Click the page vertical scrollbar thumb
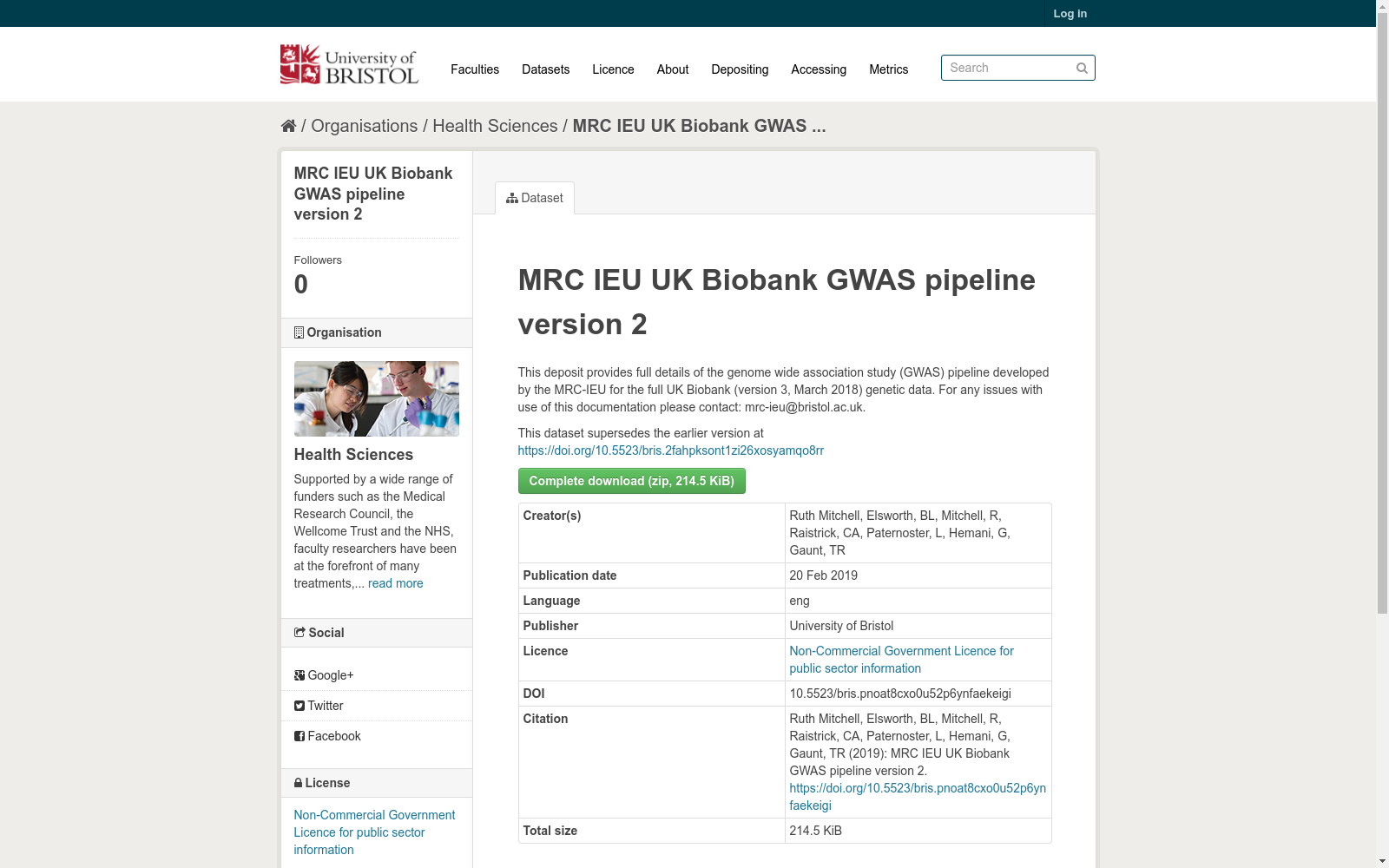This screenshot has width=1389, height=868. [x=1382, y=312]
